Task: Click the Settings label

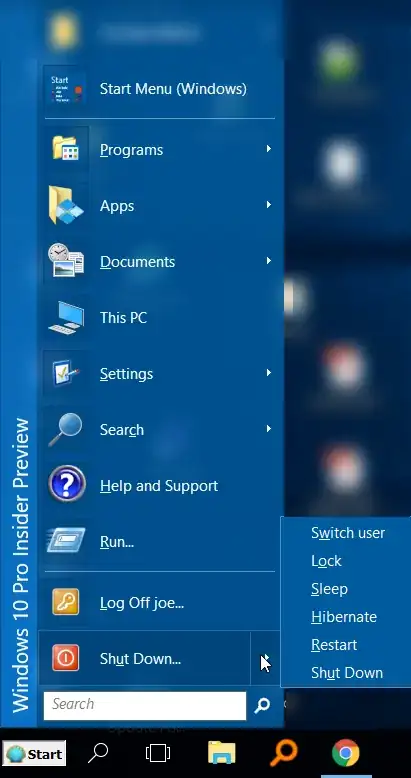Action: [x=127, y=374]
